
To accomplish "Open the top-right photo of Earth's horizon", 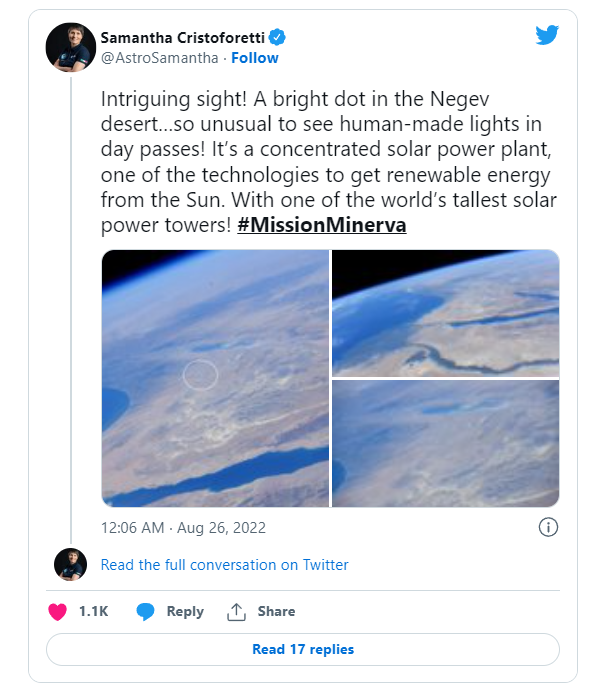I will click(445, 313).
